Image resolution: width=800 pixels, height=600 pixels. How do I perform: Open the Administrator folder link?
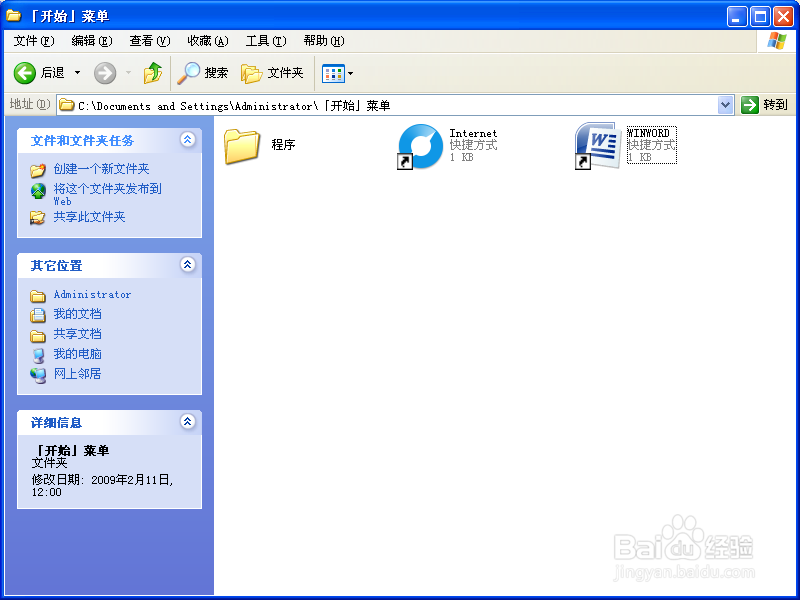click(x=92, y=294)
